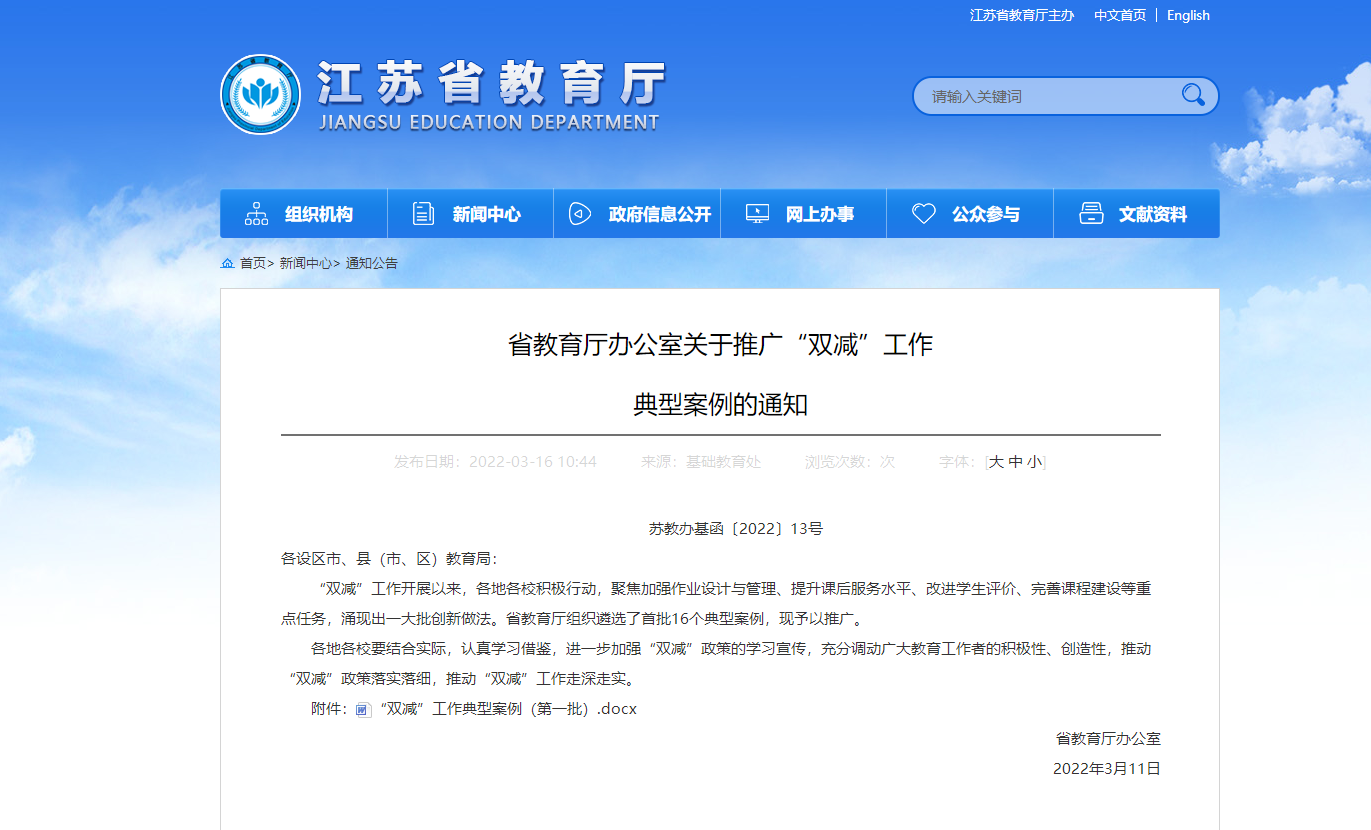1371x830 pixels.
Task: Click the Jiangsu Education Department logo emblem
Action: [x=260, y=94]
